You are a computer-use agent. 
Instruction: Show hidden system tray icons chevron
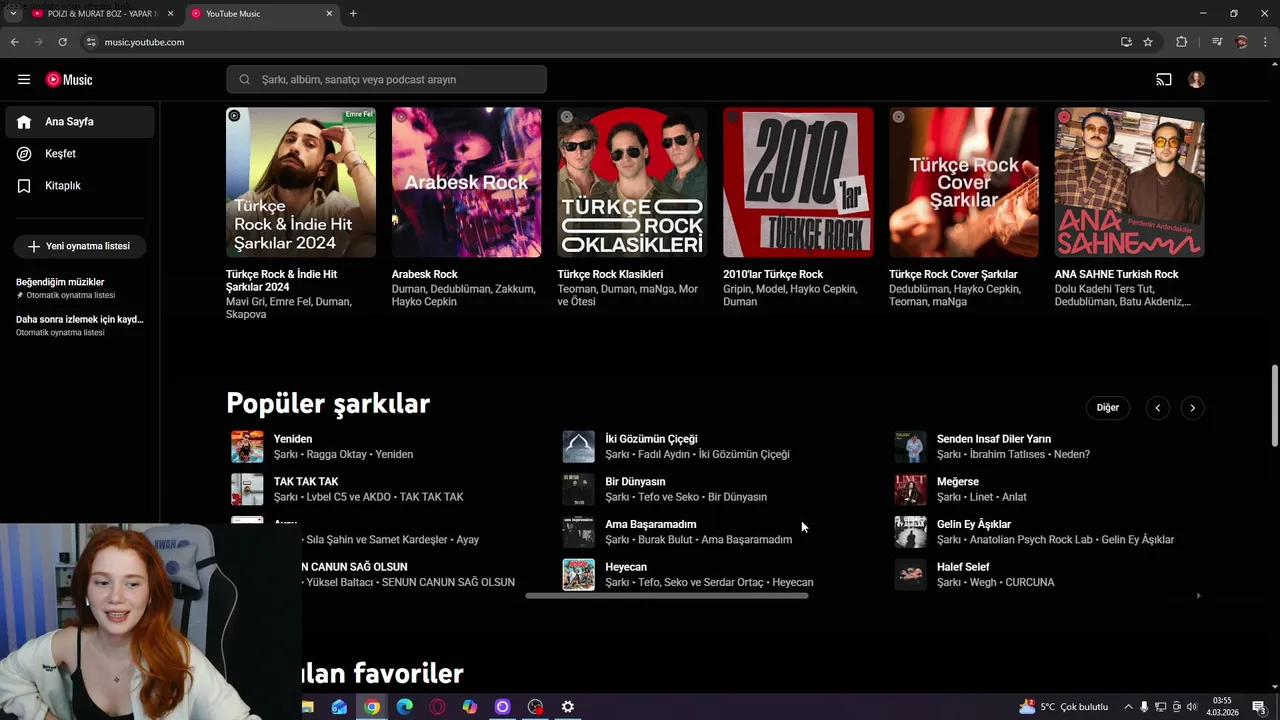[x=1128, y=707]
